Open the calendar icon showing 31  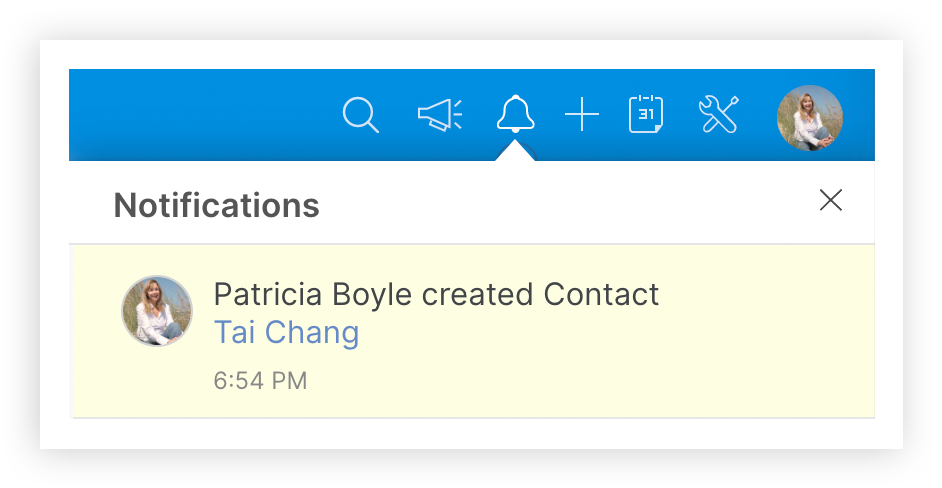pos(646,114)
